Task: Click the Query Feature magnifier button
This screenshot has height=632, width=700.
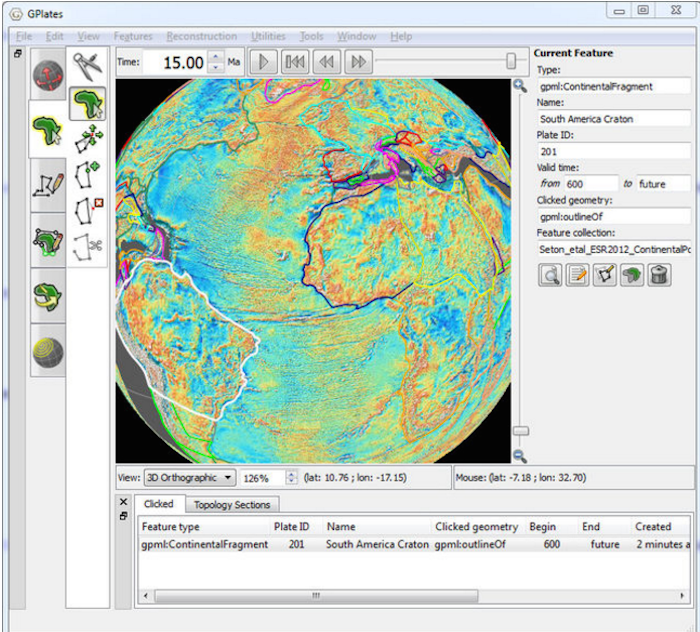Action: [x=550, y=276]
